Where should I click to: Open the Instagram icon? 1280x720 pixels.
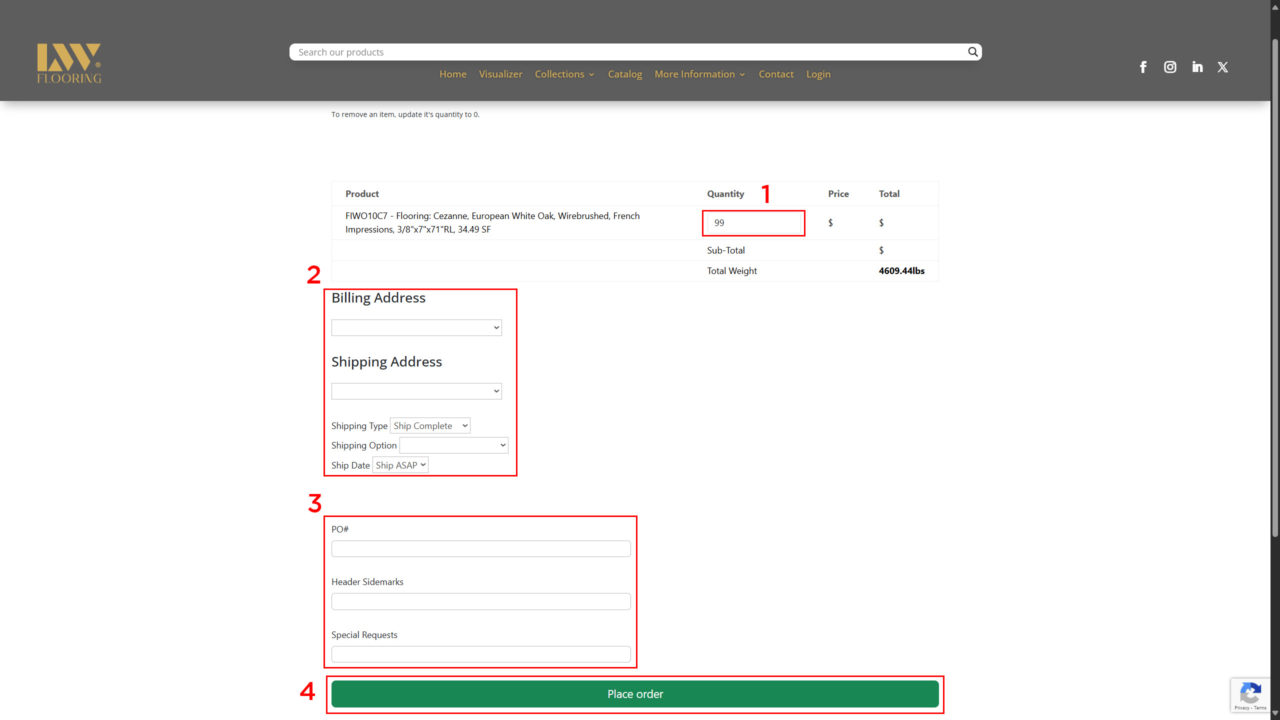[x=1170, y=67]
